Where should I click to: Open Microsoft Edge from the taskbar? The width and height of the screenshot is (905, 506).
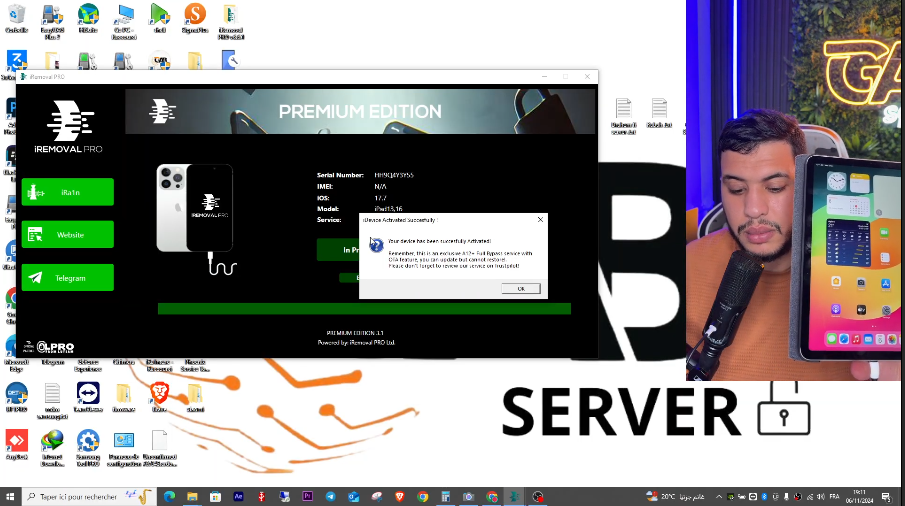[170, 496]
